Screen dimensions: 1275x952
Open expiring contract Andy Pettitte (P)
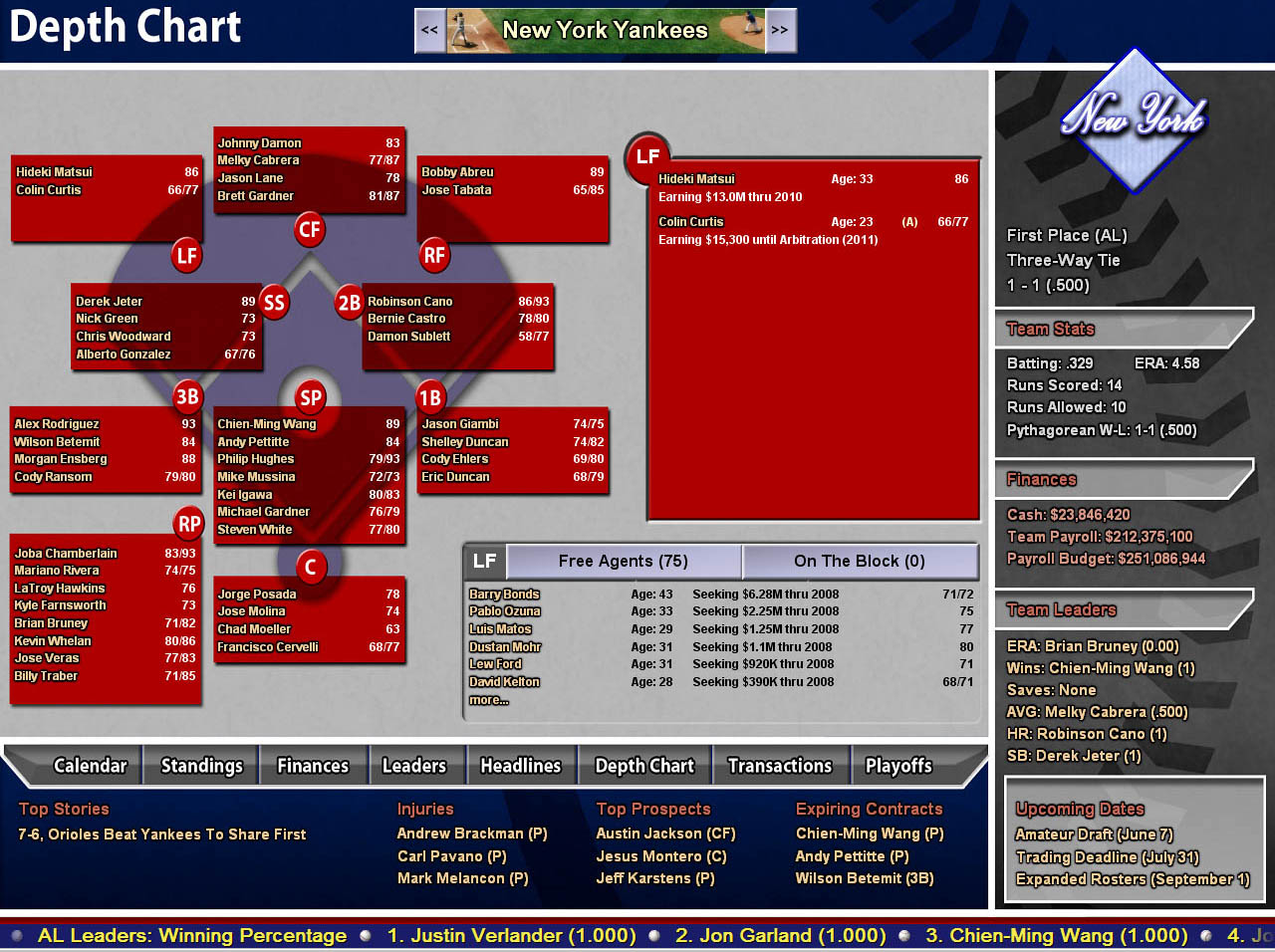[x=853, y=856]
